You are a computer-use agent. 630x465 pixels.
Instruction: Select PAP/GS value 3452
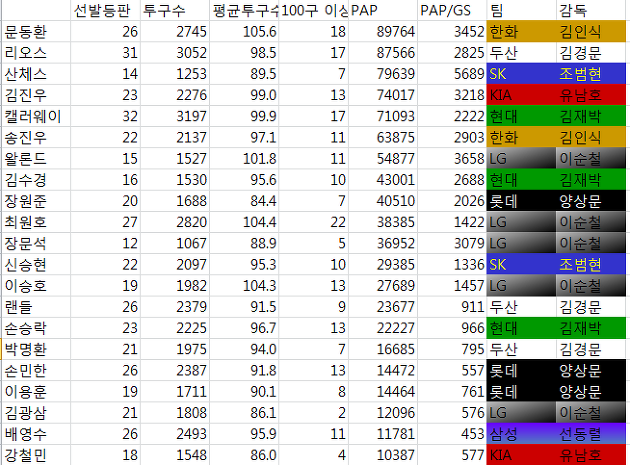(452, 31)
